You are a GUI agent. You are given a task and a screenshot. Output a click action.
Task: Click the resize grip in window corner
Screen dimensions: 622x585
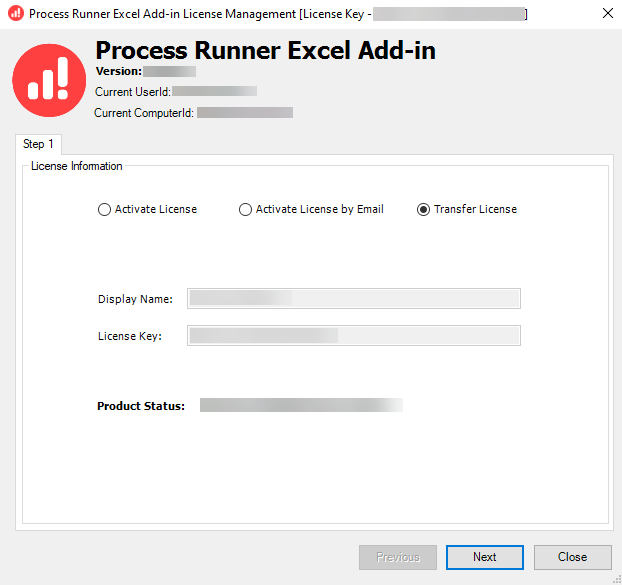[x=615, y=578]
